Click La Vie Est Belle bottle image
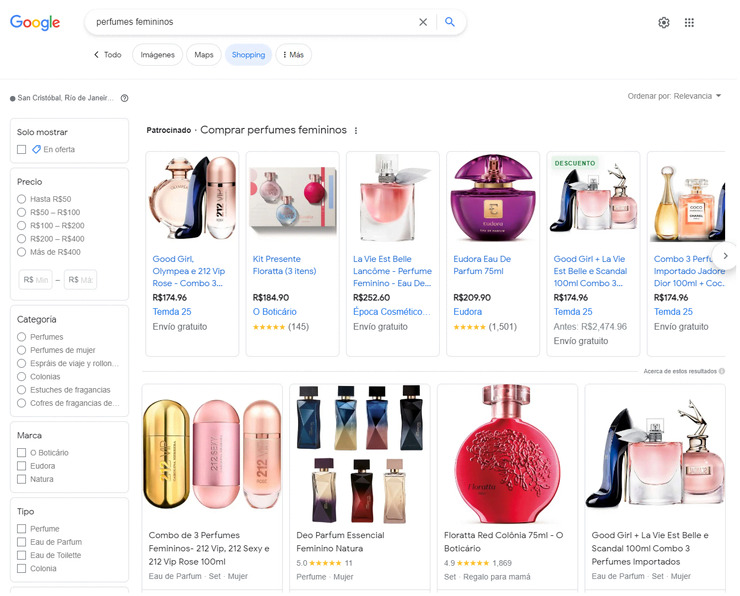Image resolution: width=740 pixels, height=596 pixels. point(393,199)
